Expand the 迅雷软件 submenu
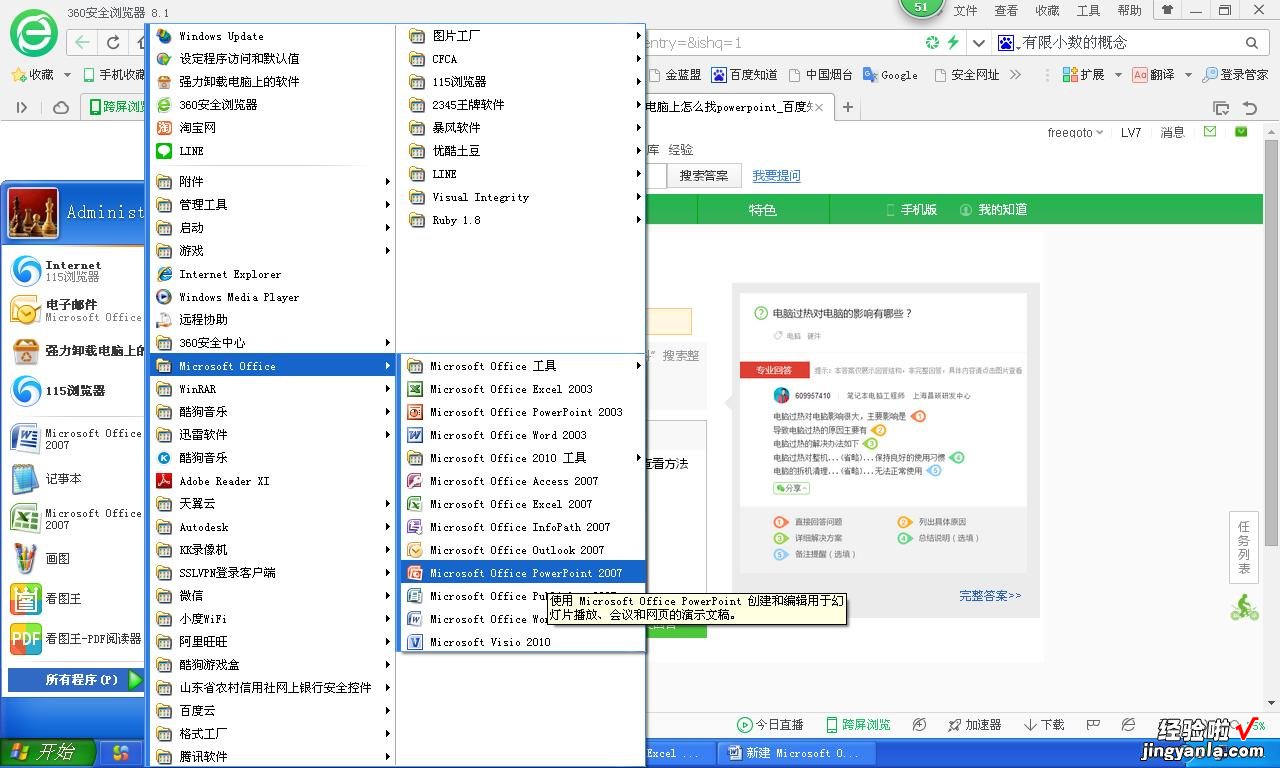 point(272,435)
